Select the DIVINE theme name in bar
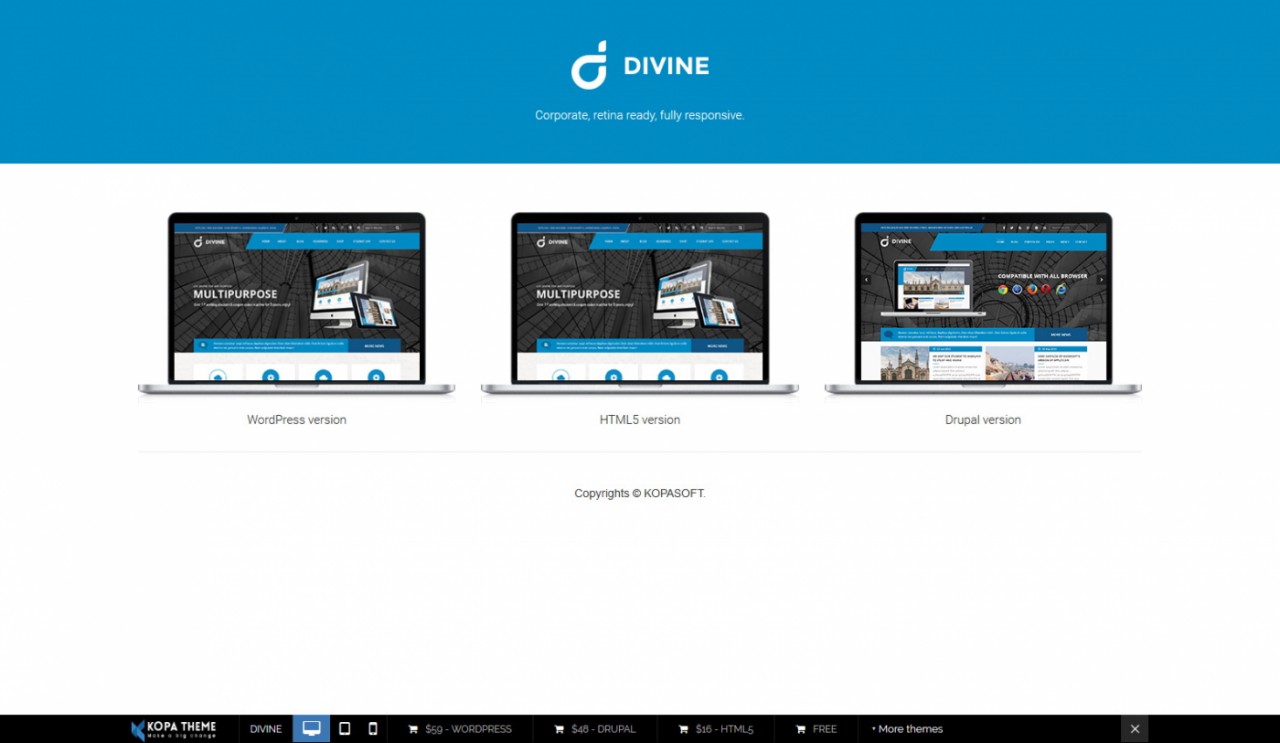 coord(266,729)
